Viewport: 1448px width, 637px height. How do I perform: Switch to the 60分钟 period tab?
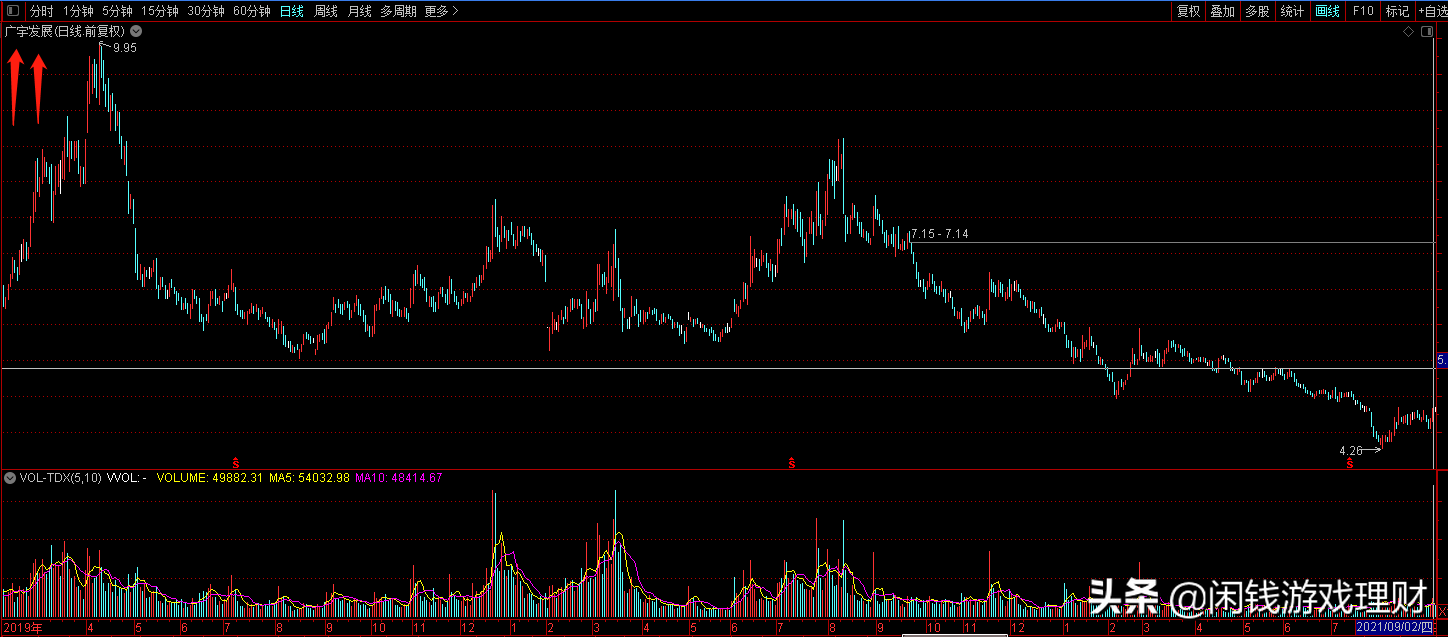click(x=251, y=11)
